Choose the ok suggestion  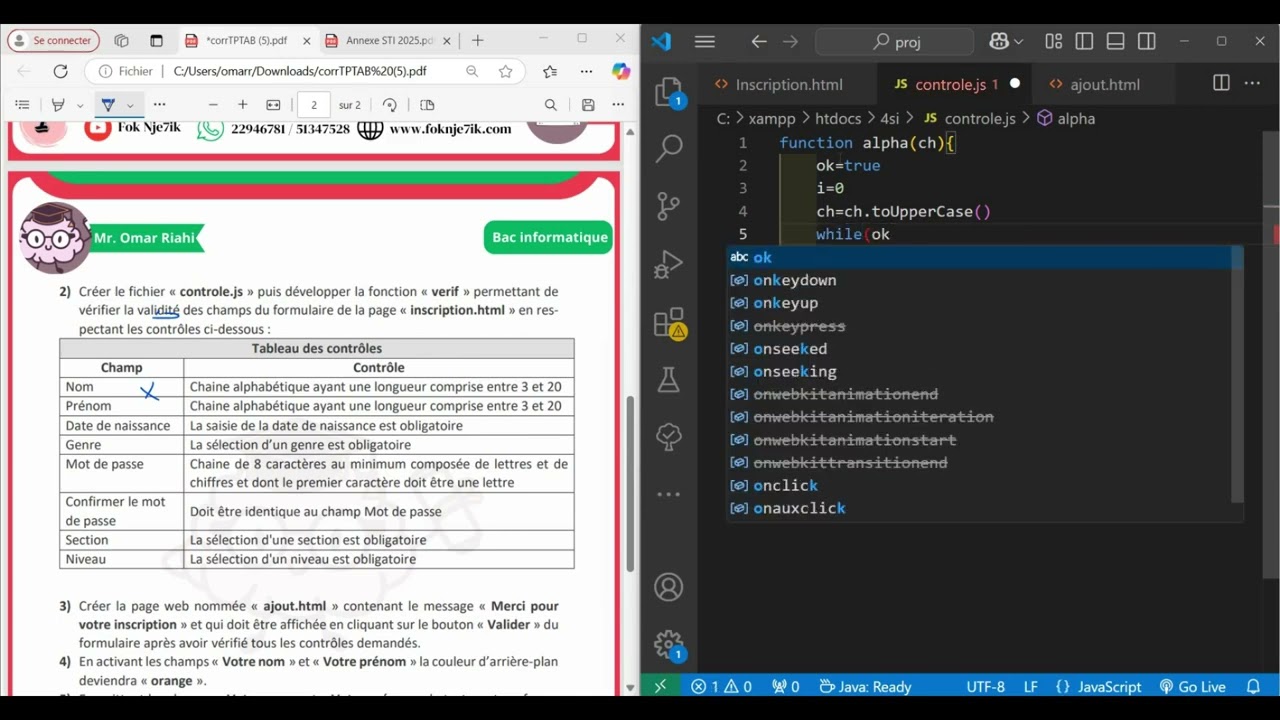click(985, 257)
